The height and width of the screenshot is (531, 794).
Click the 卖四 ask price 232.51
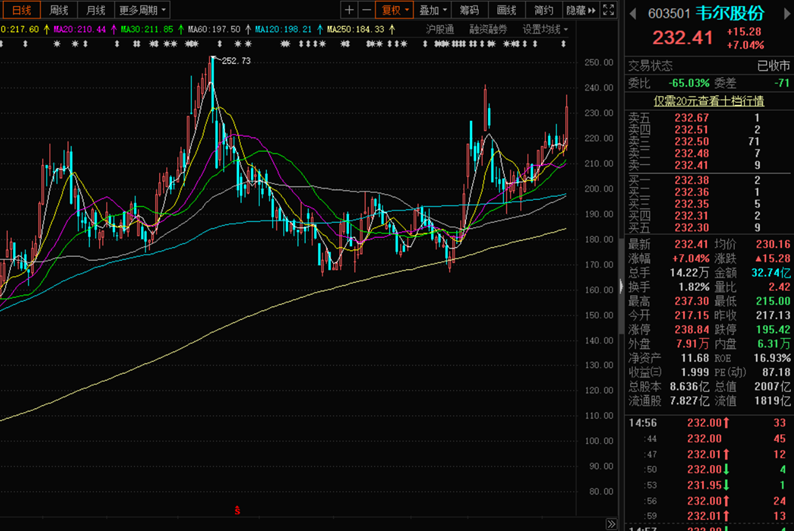[691, 130]
